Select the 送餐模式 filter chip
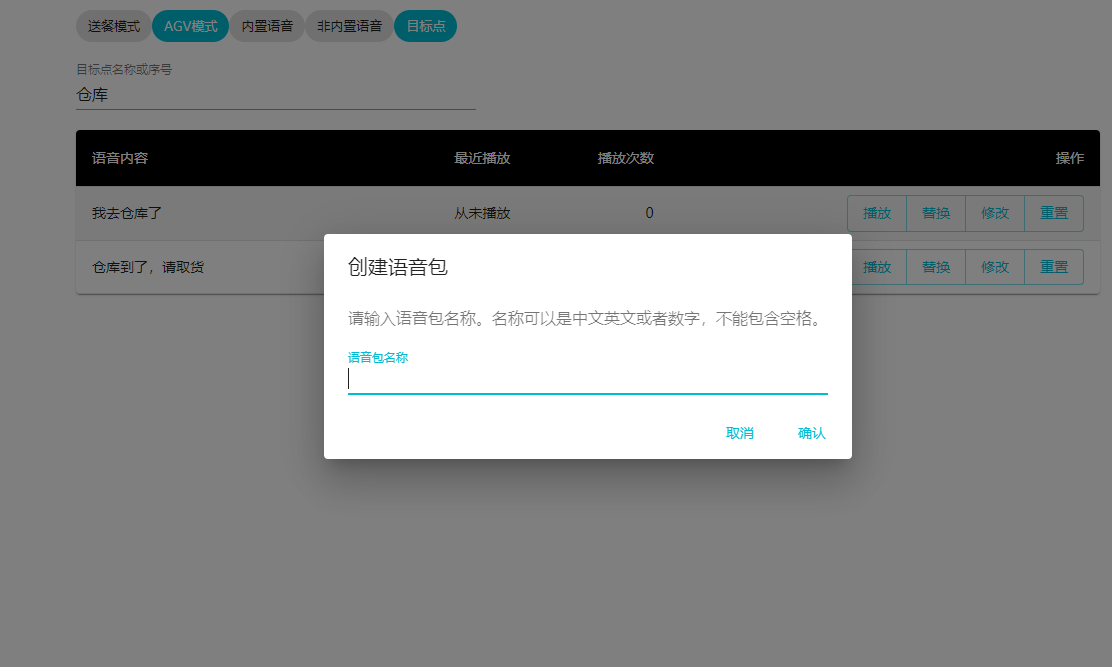1112x667 pixels. point(114,26)
